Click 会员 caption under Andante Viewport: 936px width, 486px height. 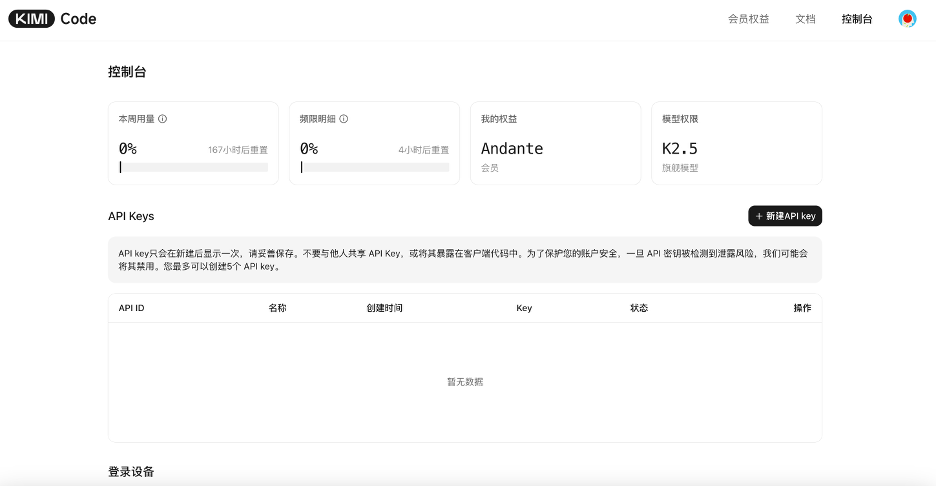click(490, 168)
